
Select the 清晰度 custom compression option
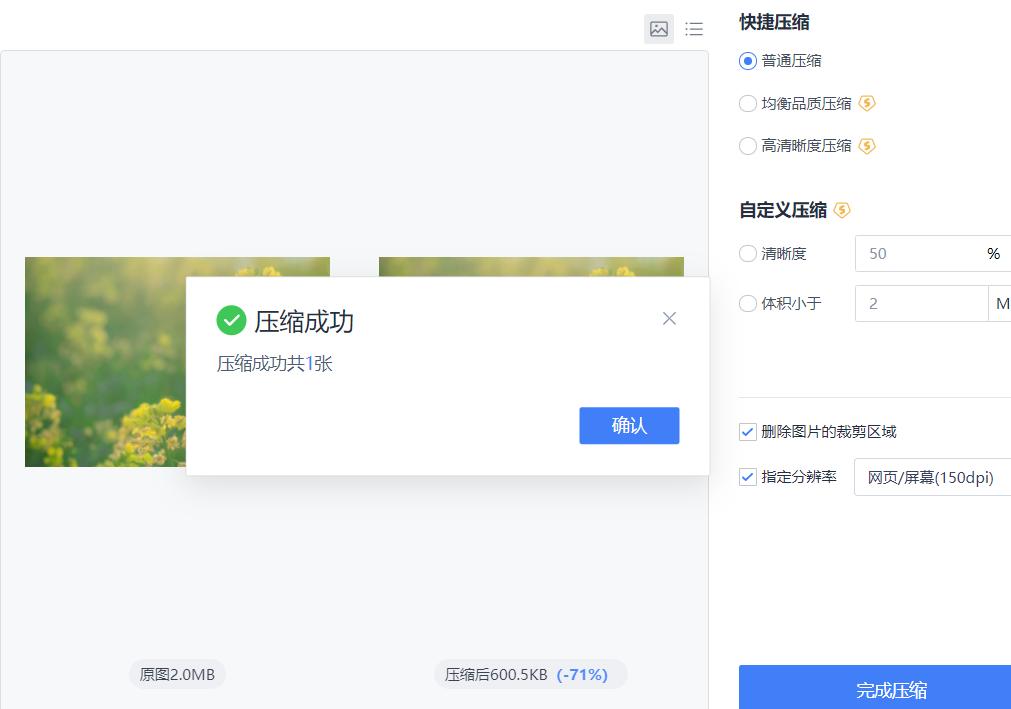click(747, 253)
